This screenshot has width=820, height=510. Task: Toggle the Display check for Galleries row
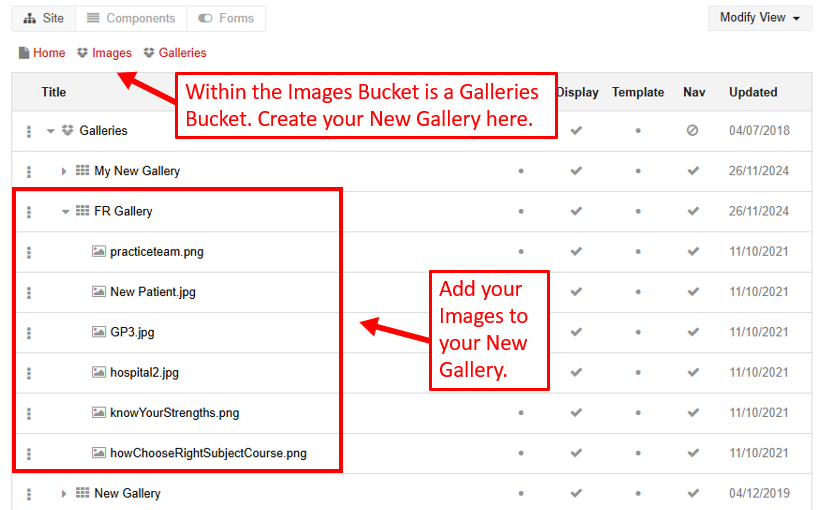coord(576,130)
